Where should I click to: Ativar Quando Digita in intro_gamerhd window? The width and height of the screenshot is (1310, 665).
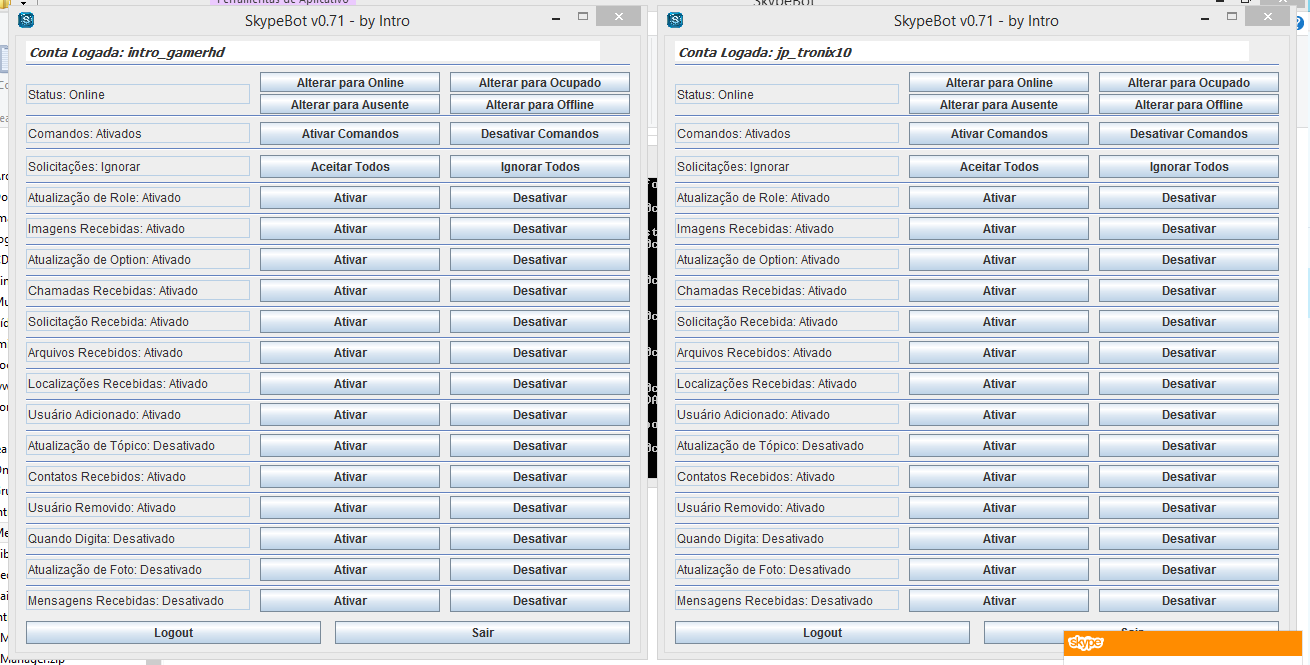pos(350,538)
